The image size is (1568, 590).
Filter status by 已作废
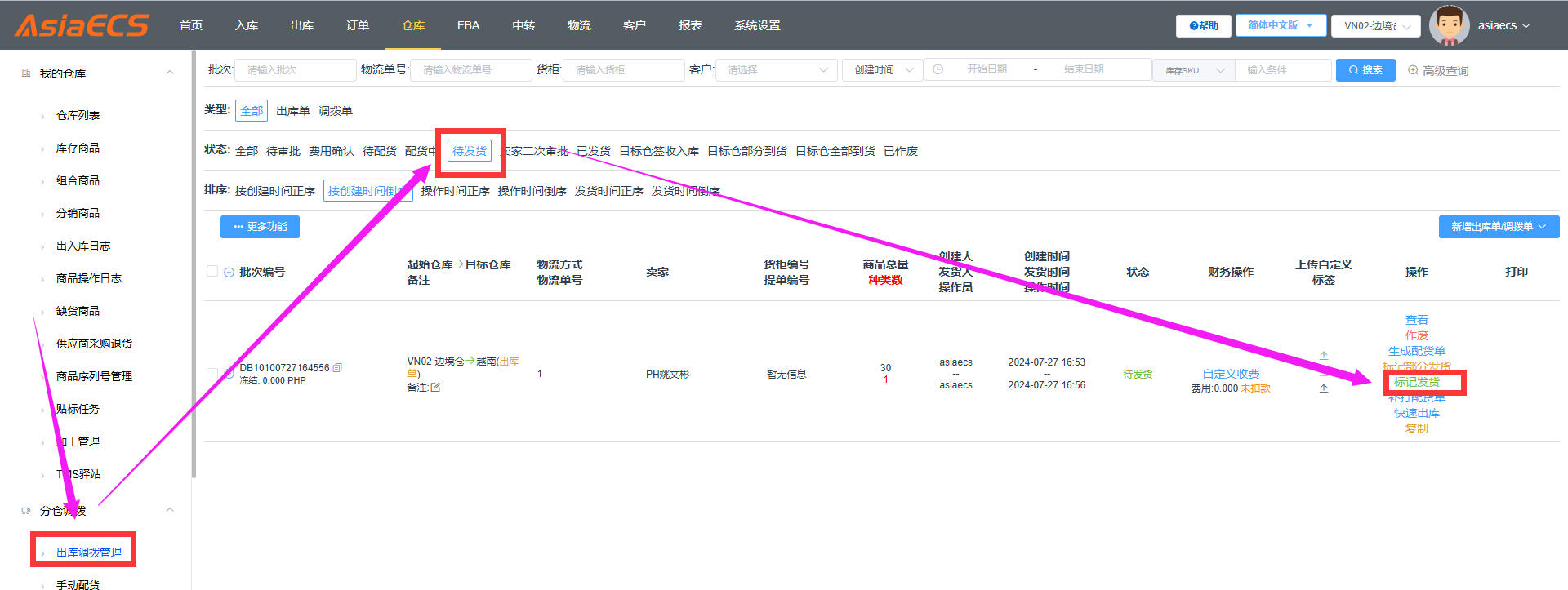901,151
